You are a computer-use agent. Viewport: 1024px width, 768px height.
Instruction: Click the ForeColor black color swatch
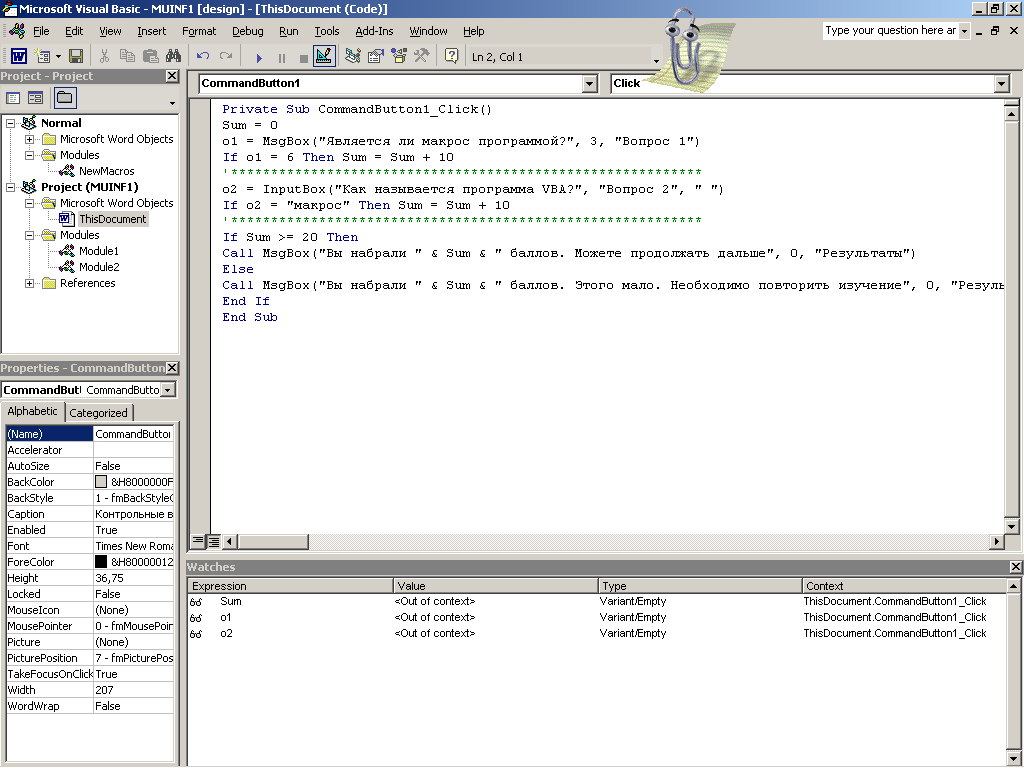coord(101,562)
